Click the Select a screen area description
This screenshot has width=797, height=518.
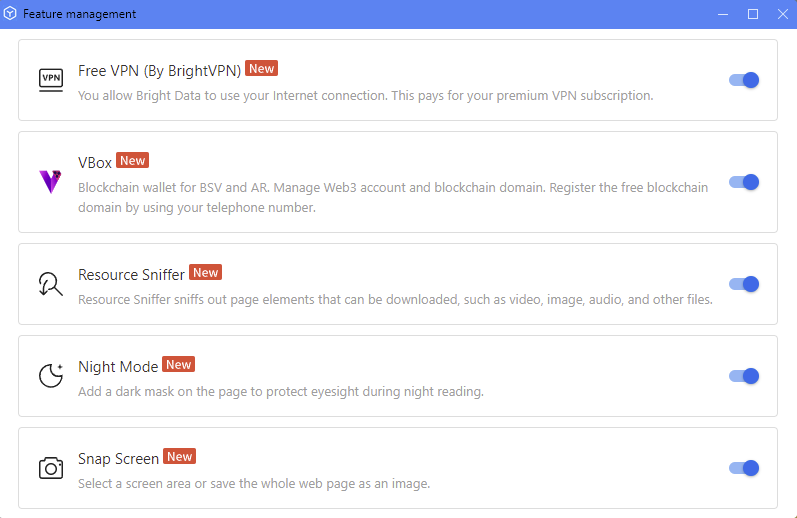click(x=254, y=483)
